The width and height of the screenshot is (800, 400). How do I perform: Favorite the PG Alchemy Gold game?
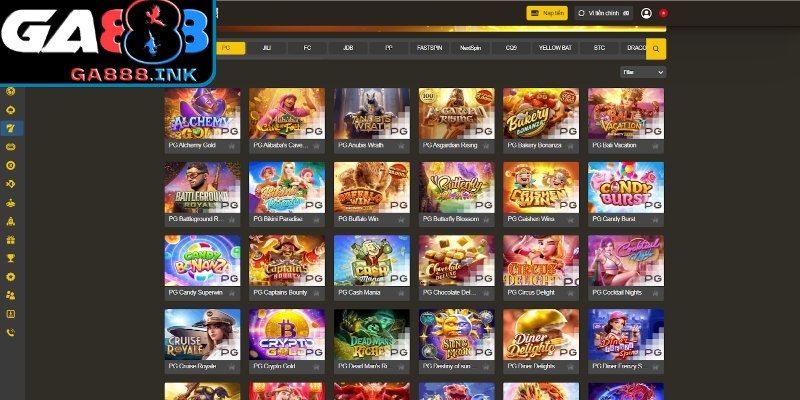click(x=232, y=145)
